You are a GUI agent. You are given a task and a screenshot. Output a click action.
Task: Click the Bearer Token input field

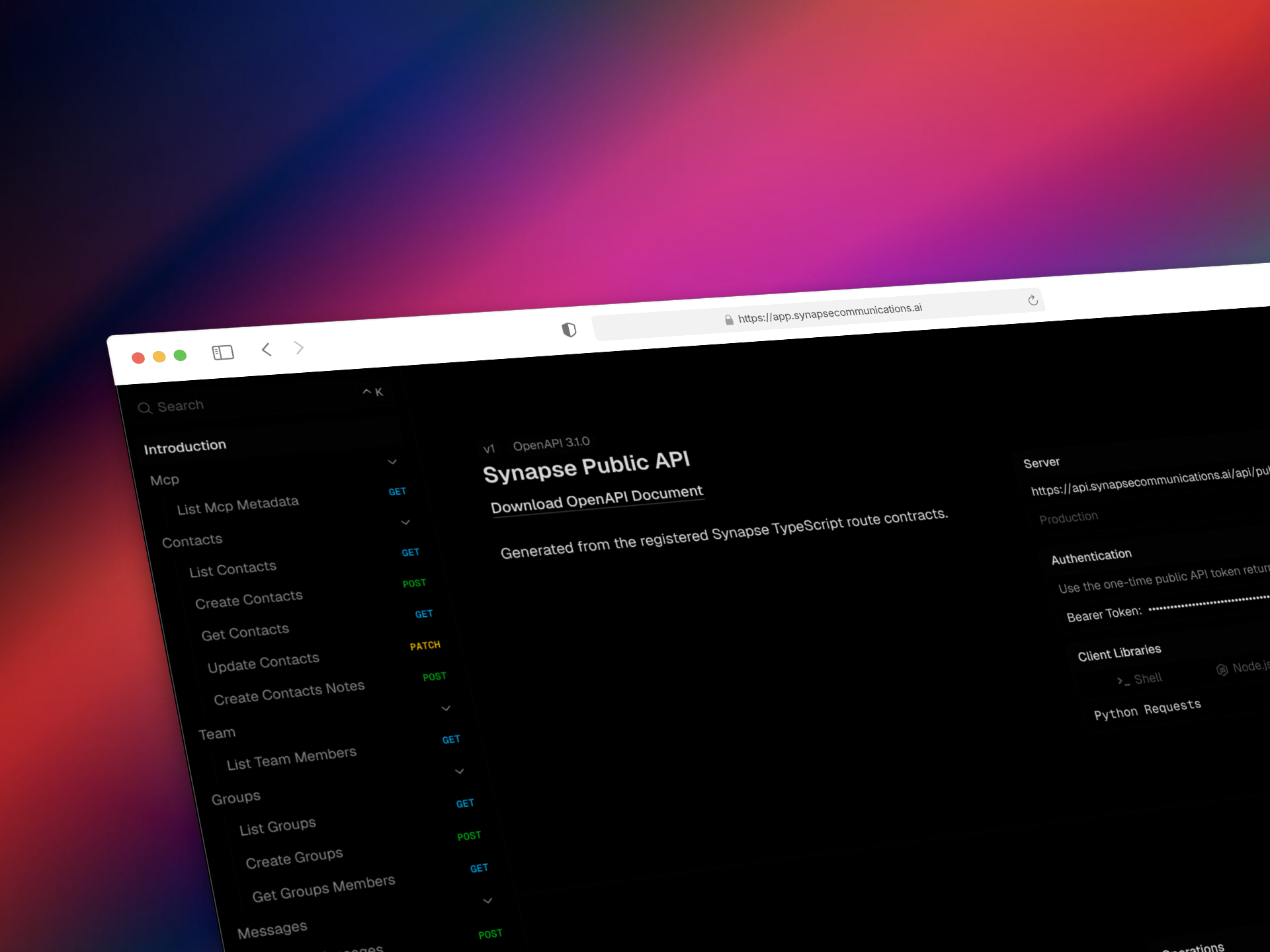click(x=1209, y=602)
